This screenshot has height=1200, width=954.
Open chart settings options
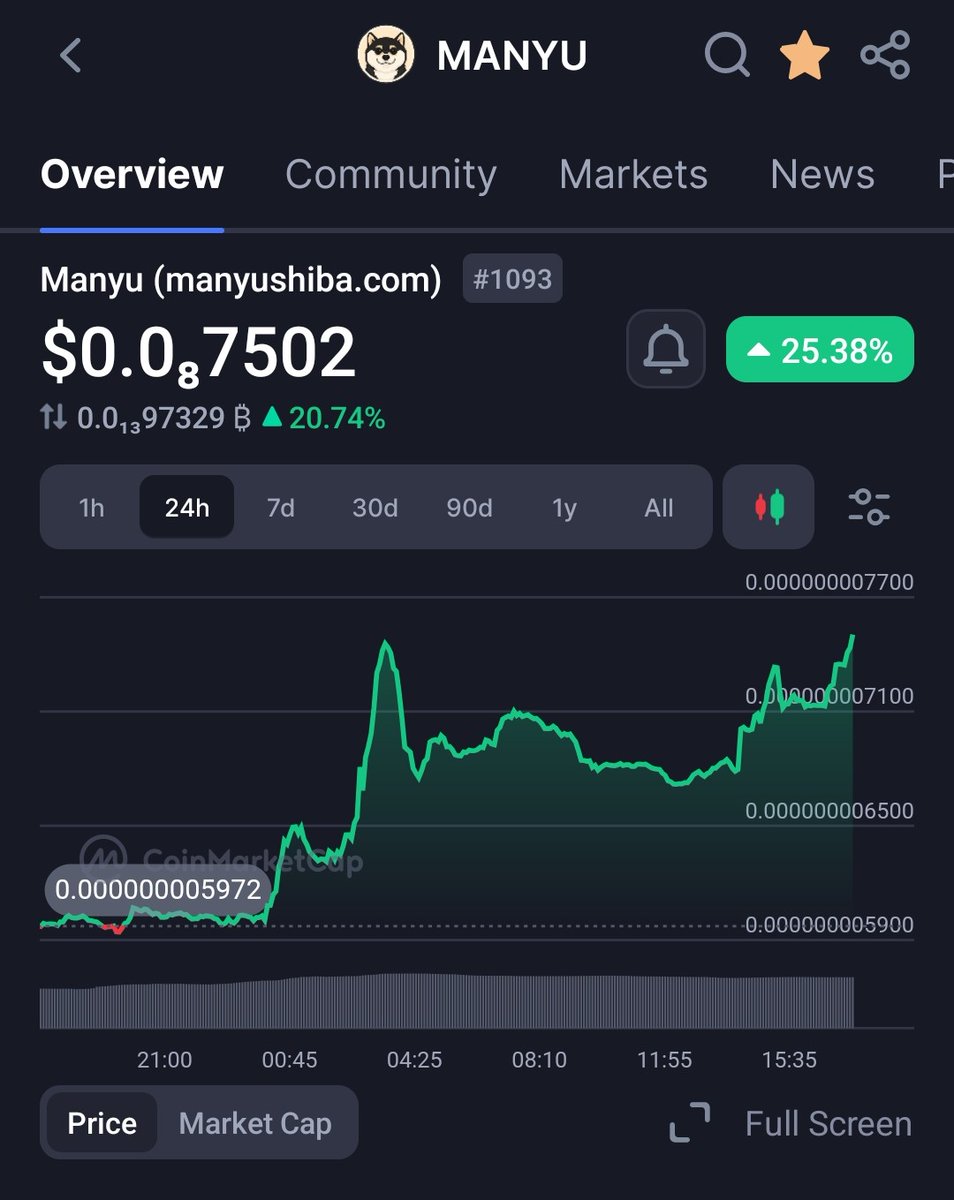point(869,507)
